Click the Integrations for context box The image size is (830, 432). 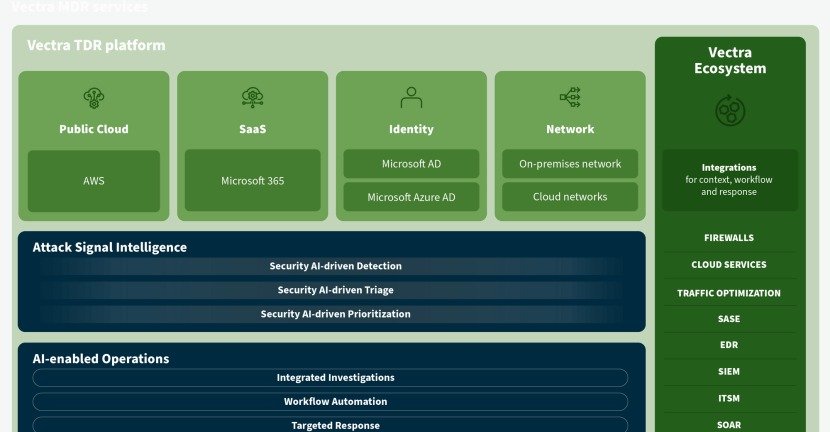[x=730, y=180]
